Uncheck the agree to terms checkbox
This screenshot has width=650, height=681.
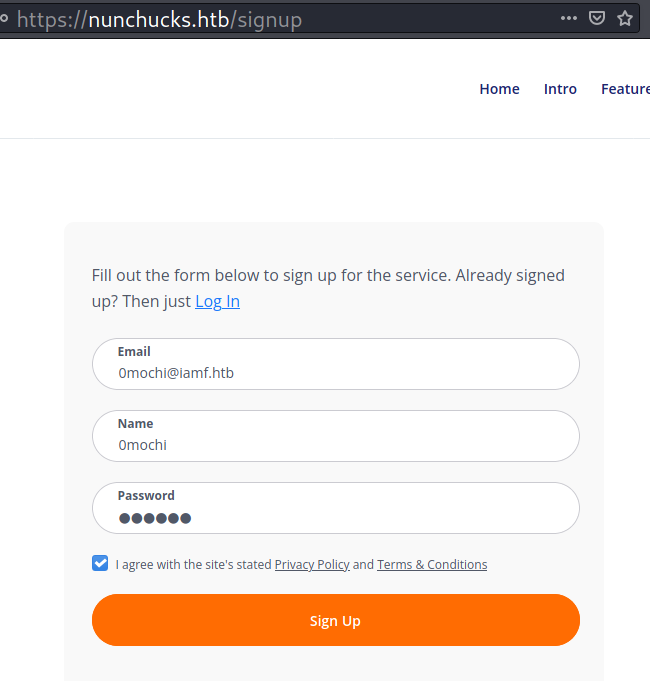pyautogui.click(x=100, y=563)
